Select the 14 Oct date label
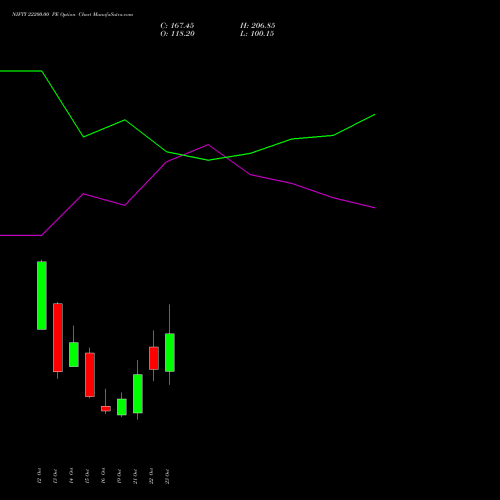The width and height of the screenshot is (500, 500). pos(71,476)
